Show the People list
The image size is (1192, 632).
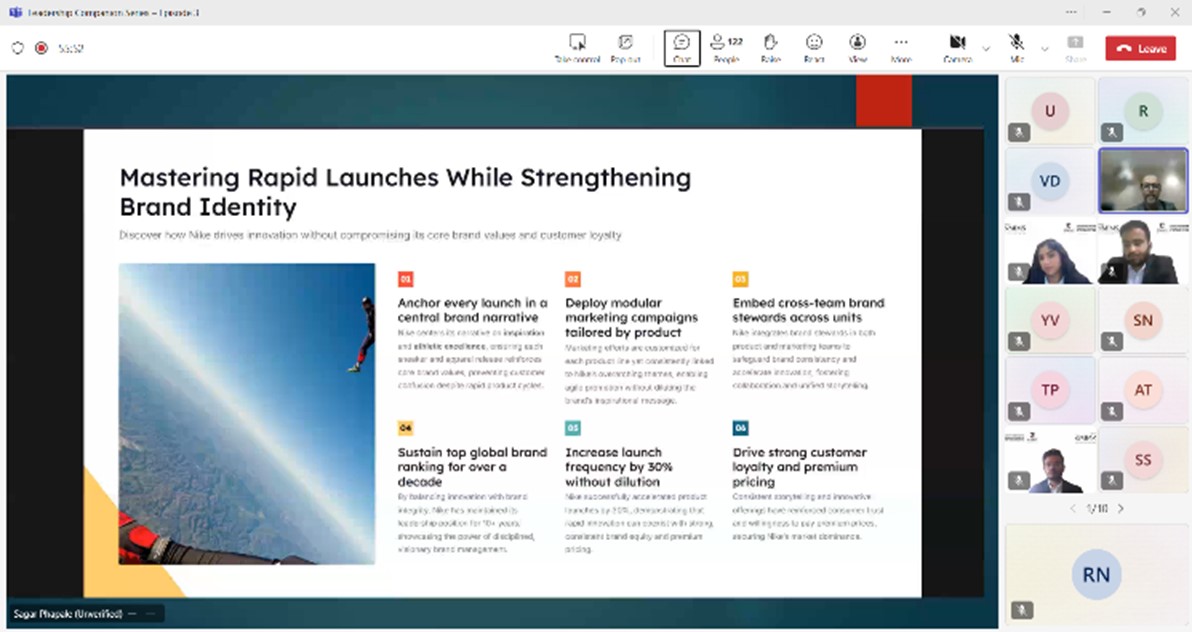[726, 49]
